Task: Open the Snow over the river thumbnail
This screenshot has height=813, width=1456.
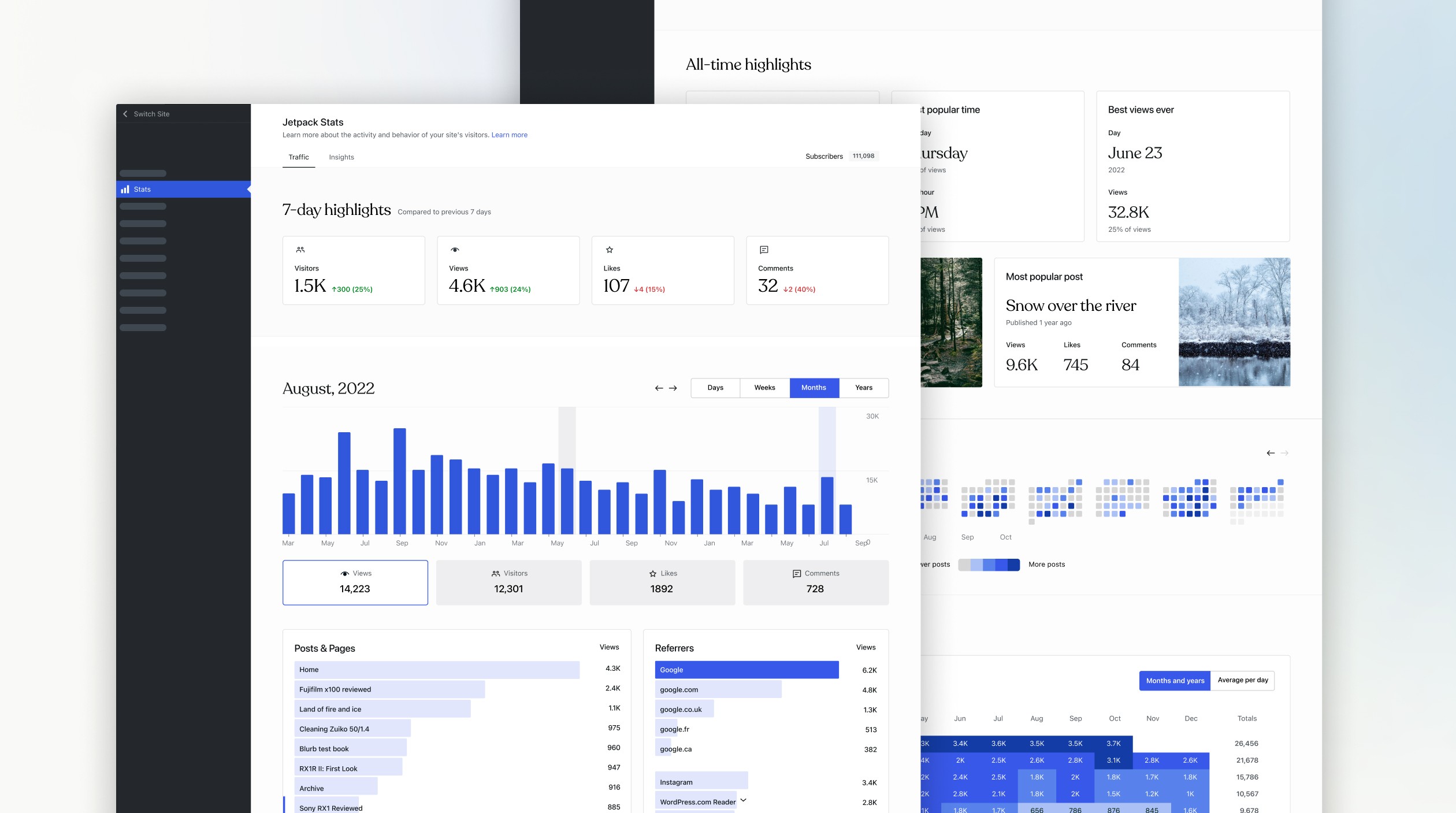Action: [x=1234, y=322]
